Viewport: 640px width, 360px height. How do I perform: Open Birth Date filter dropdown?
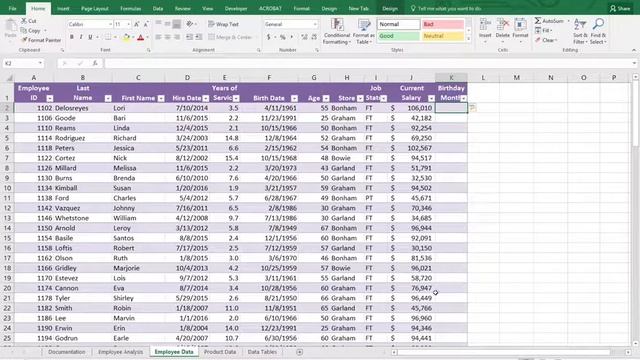click(x=294, y=98)
